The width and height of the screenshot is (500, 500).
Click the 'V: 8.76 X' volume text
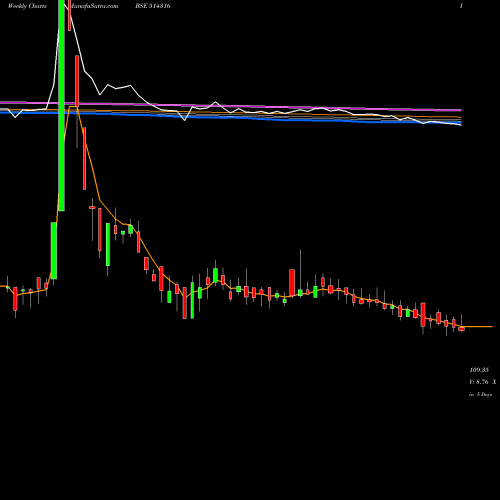point(482,382)
